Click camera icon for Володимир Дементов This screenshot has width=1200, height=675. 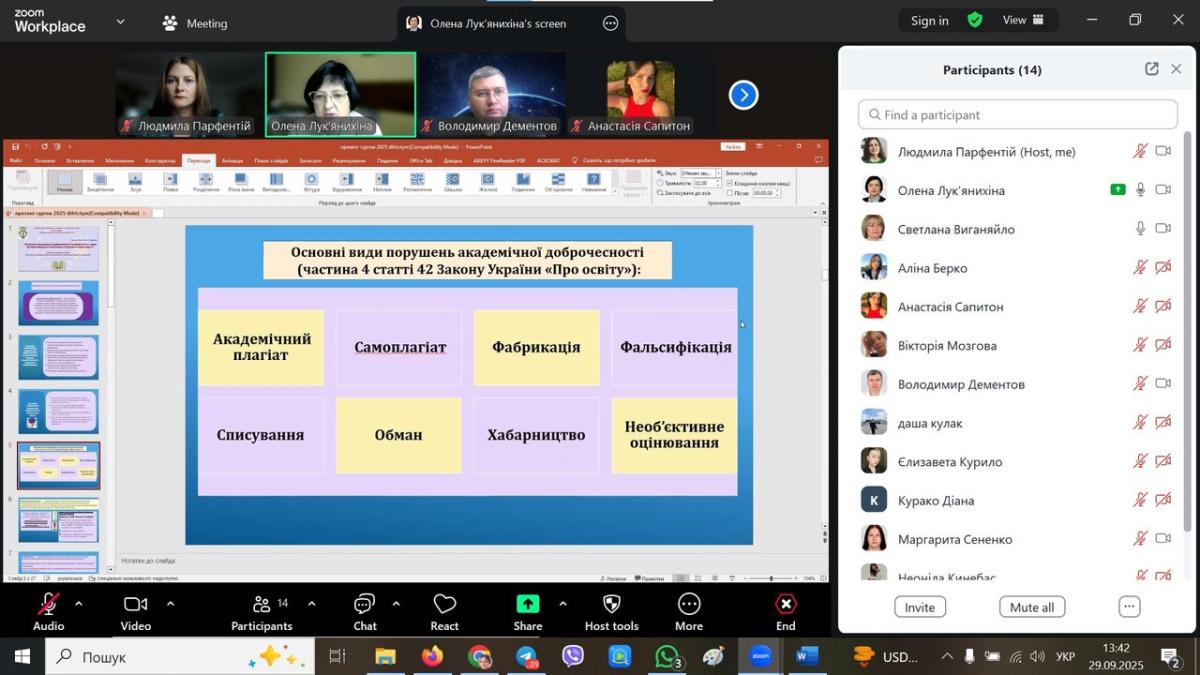[x=1163, y=384]
